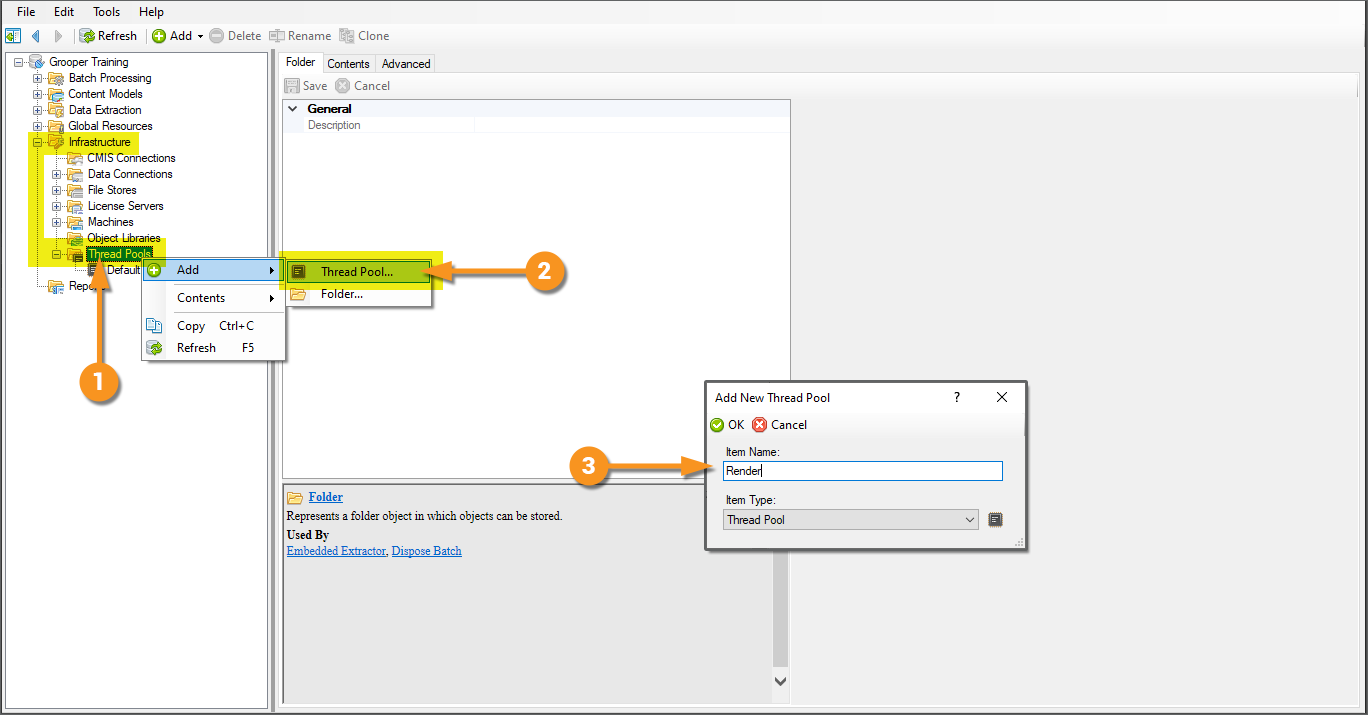Click the leftmost toolbar node tree icon
Viewport: 1368px width, 715px height.
[13, 36]
